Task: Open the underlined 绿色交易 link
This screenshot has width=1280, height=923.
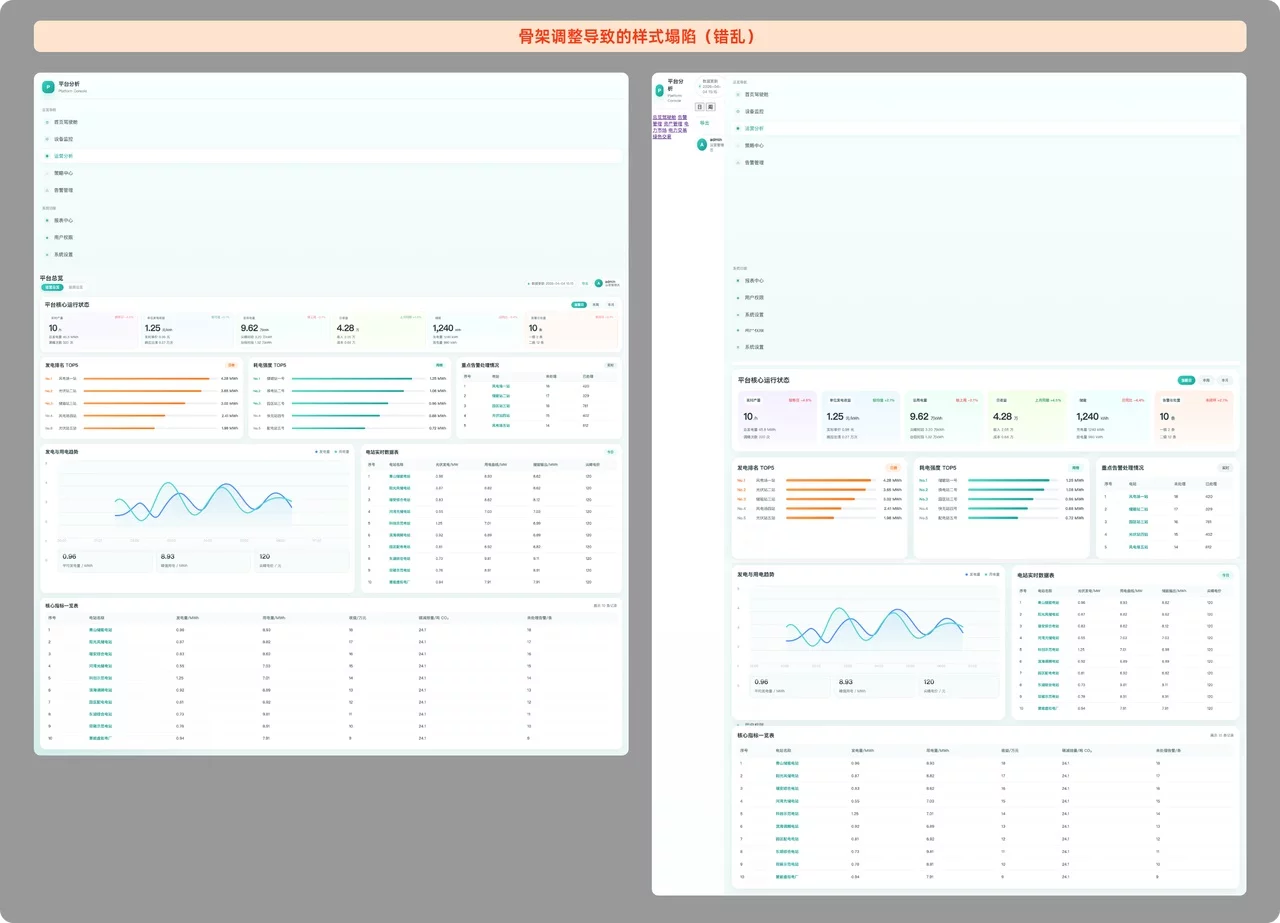Action: (660, 137)
